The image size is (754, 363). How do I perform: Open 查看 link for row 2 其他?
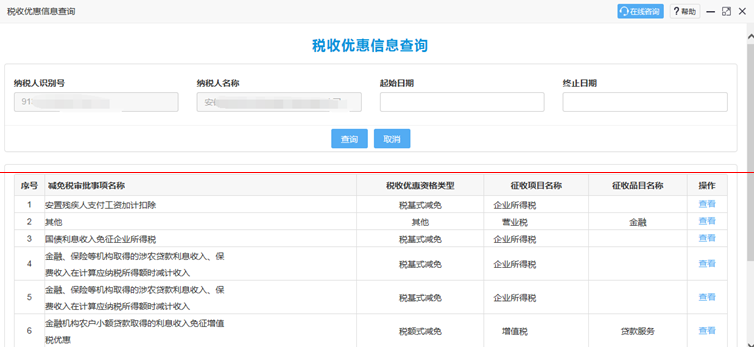point(707,221)
